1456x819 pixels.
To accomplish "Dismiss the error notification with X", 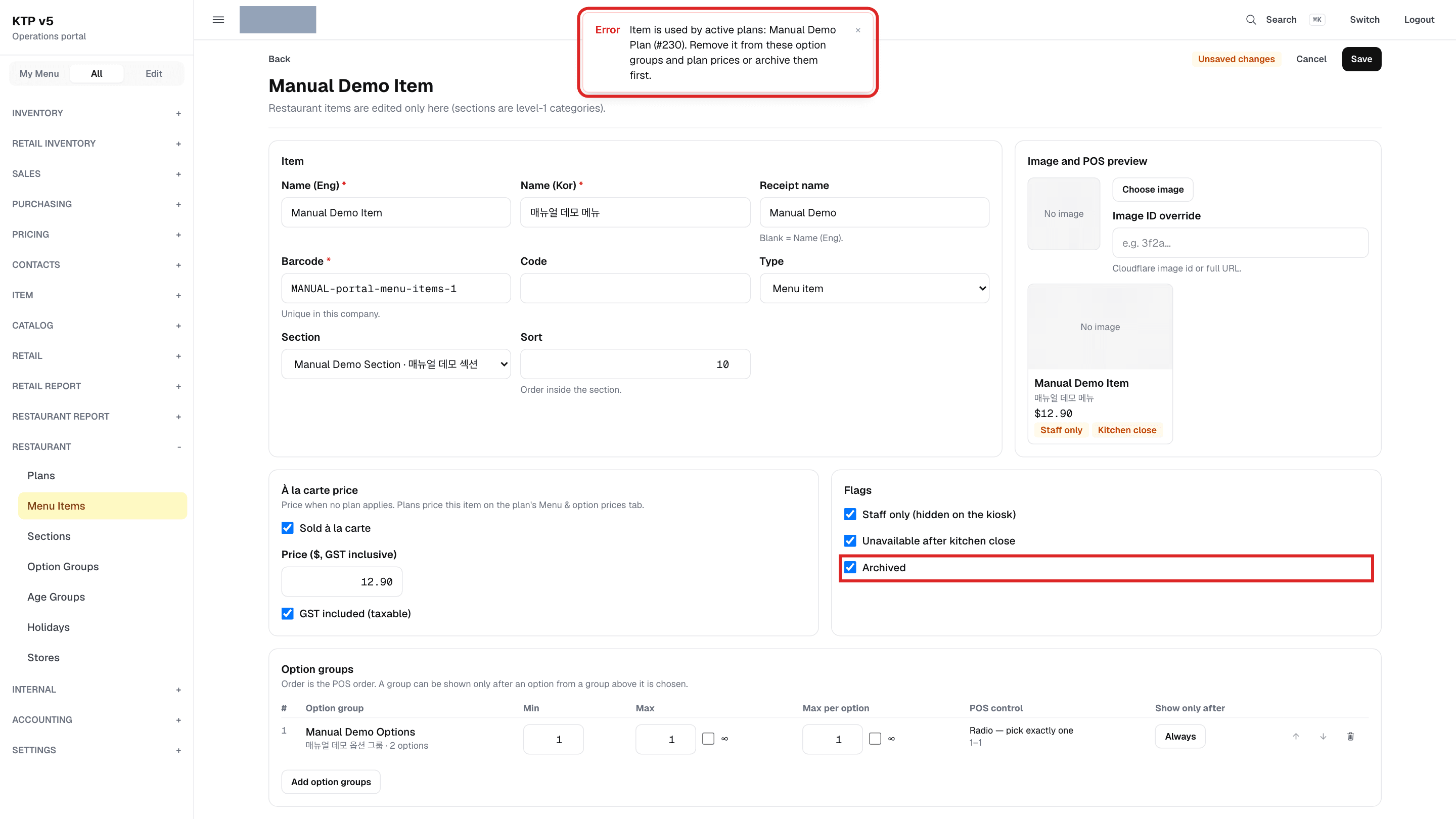I will click(858, 30).
